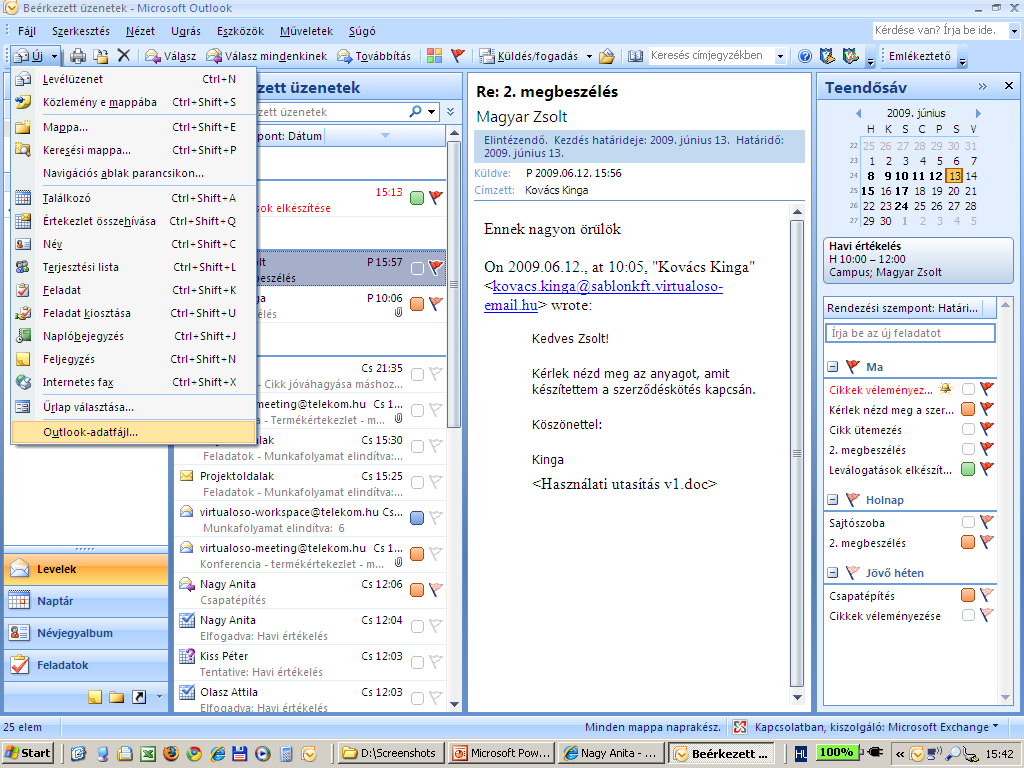Click the Feladat task icon in the menu
The image size is (1024, 768).
(23, 290)
